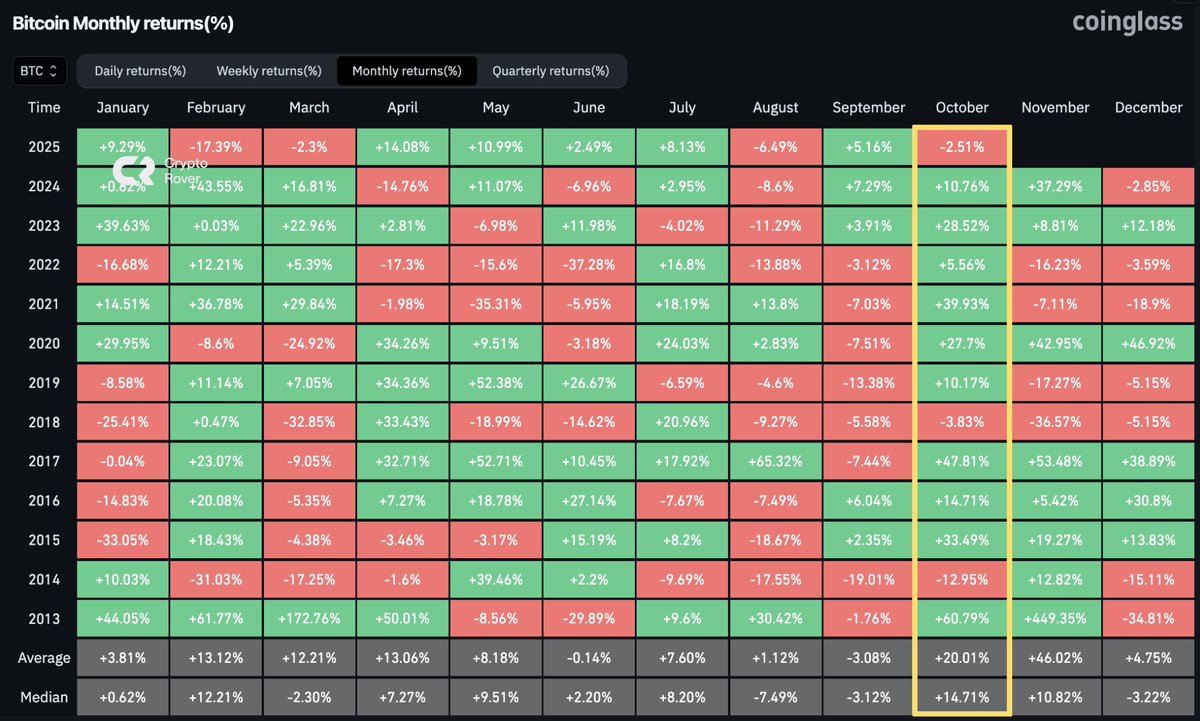Select the Quarterly returns(%) tab
1200x721 pixels.
click(553, 70)
